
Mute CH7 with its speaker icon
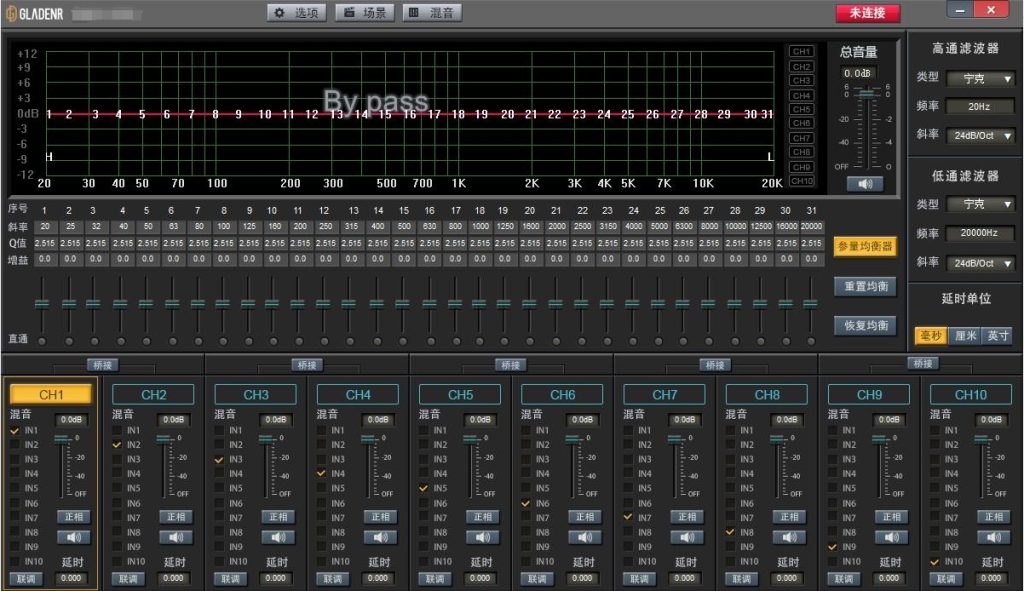[x=687, y=537]
